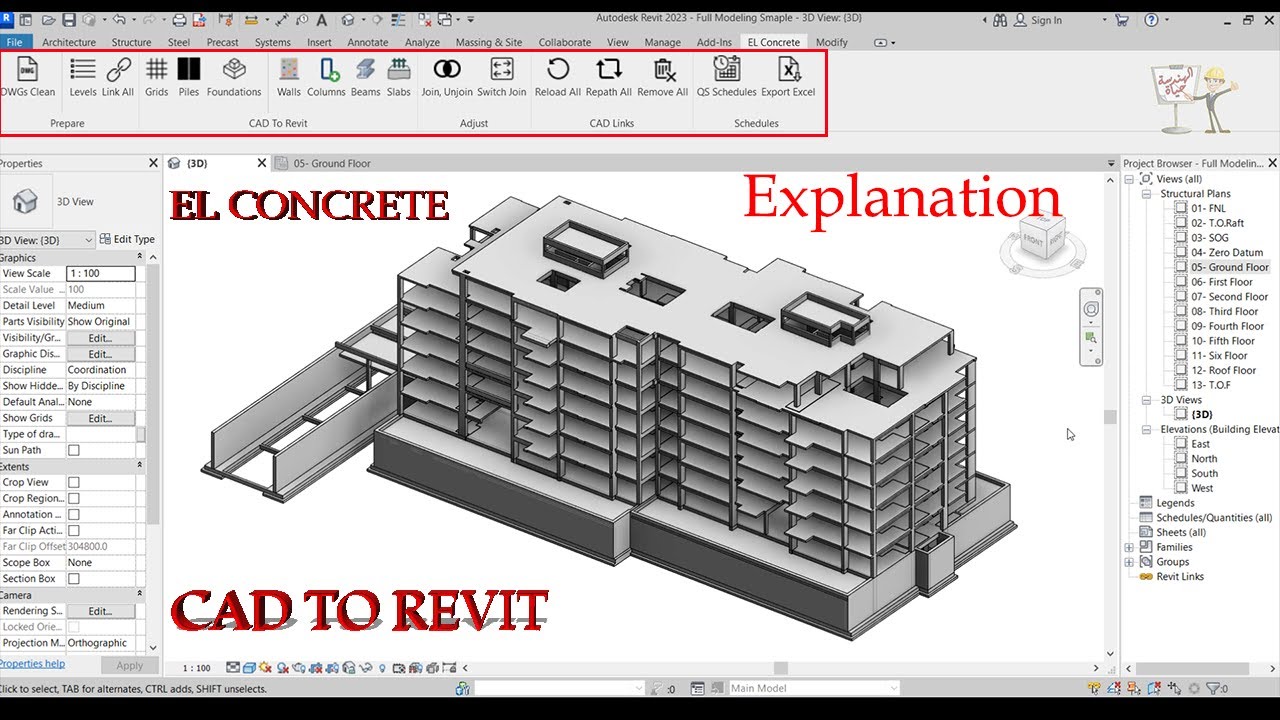Open QS Schedules

coord(727,77)
